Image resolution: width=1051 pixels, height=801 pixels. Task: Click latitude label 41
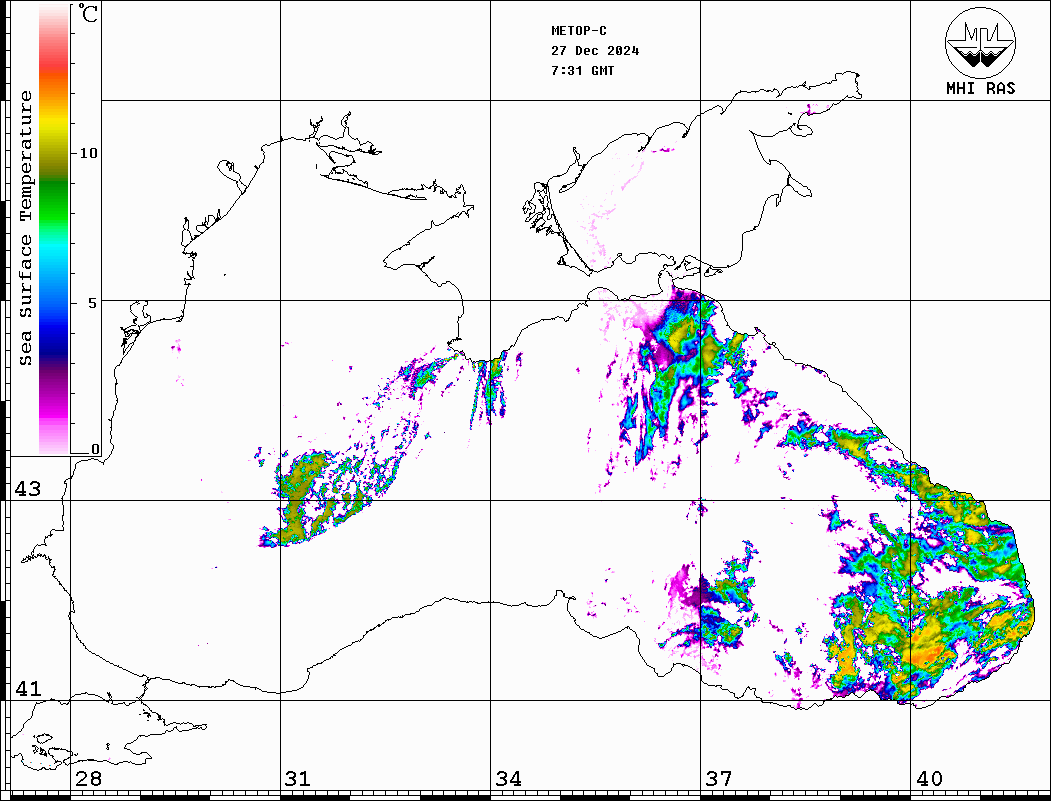pyautogui.click(x=28, y=688)
